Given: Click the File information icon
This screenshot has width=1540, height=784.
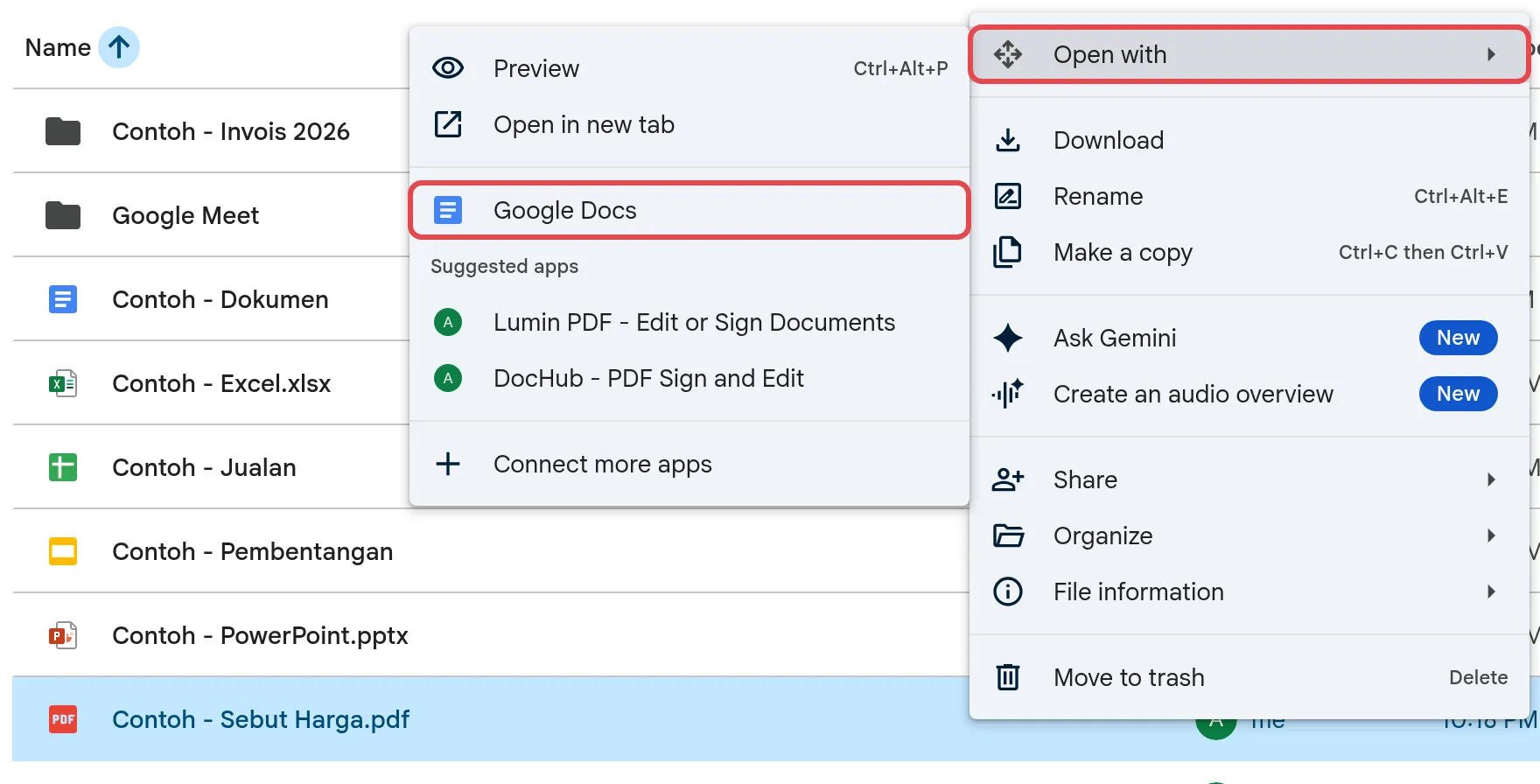Looking at the screenshot, I should (x=1008, y=591).
